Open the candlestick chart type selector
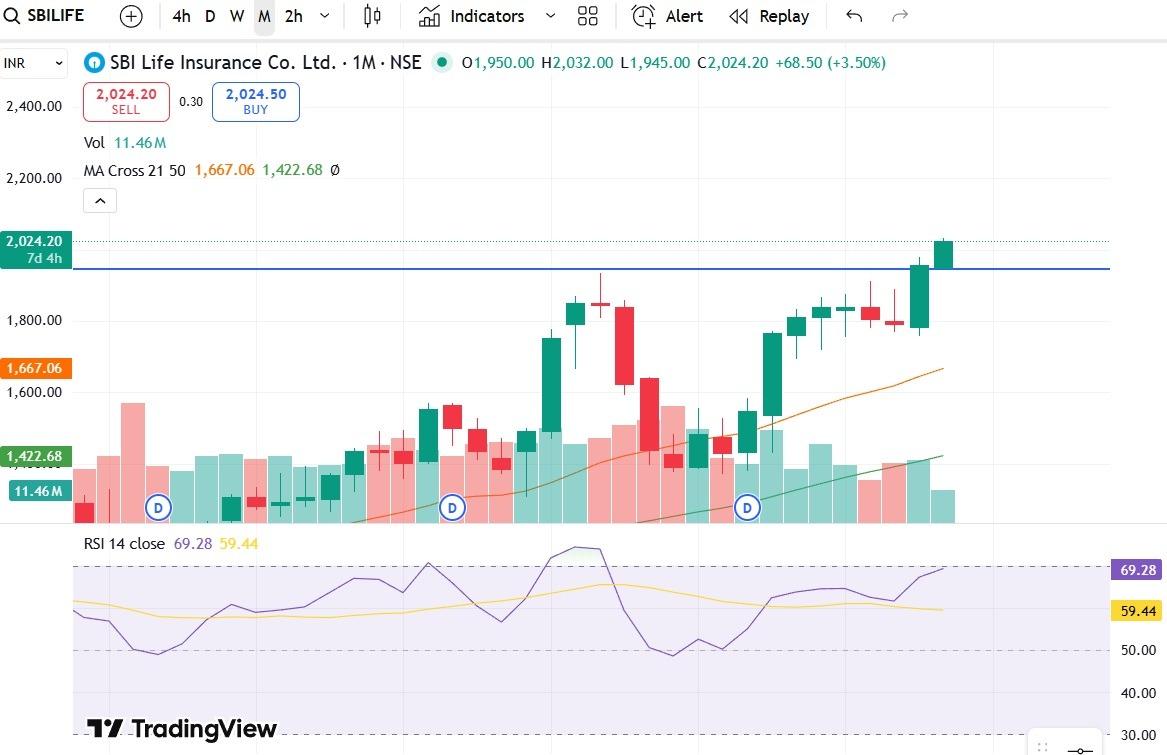 [x=372, y=16]
